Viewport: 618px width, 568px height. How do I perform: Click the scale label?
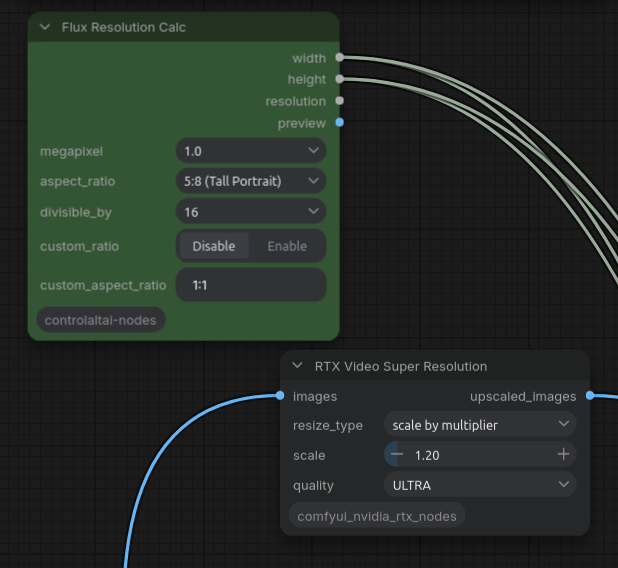(x=309, y=456)
